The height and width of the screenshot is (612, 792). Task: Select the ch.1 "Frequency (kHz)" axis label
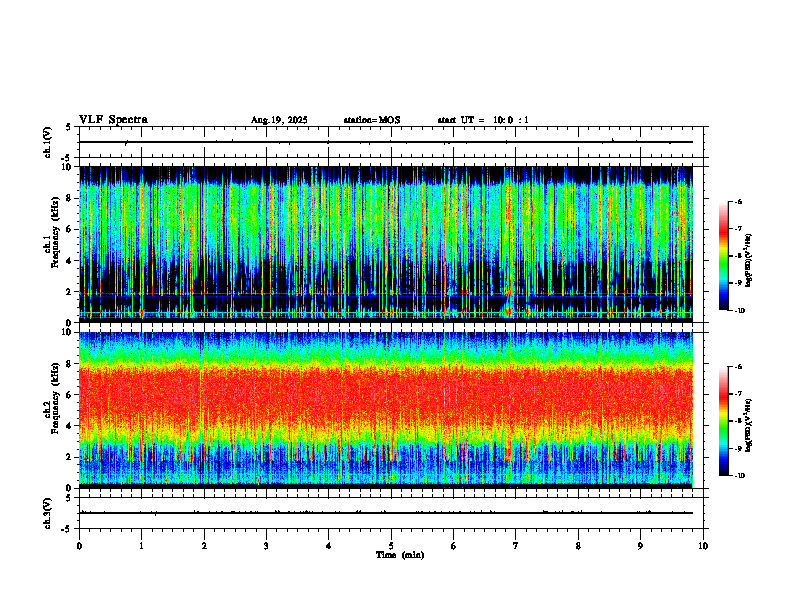(x=55, y=233)
